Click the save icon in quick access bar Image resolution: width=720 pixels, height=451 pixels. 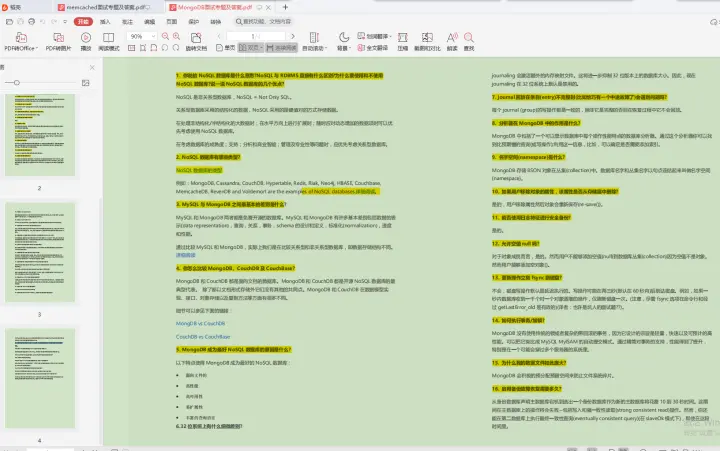point(20,22)
